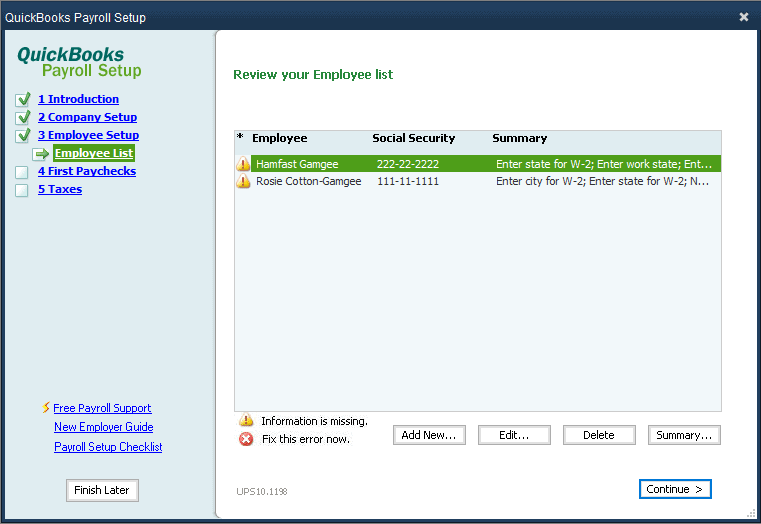Select the Rosie Cotton-Gamgee employee row
761x524 pixels.
(x=478, y=181)
